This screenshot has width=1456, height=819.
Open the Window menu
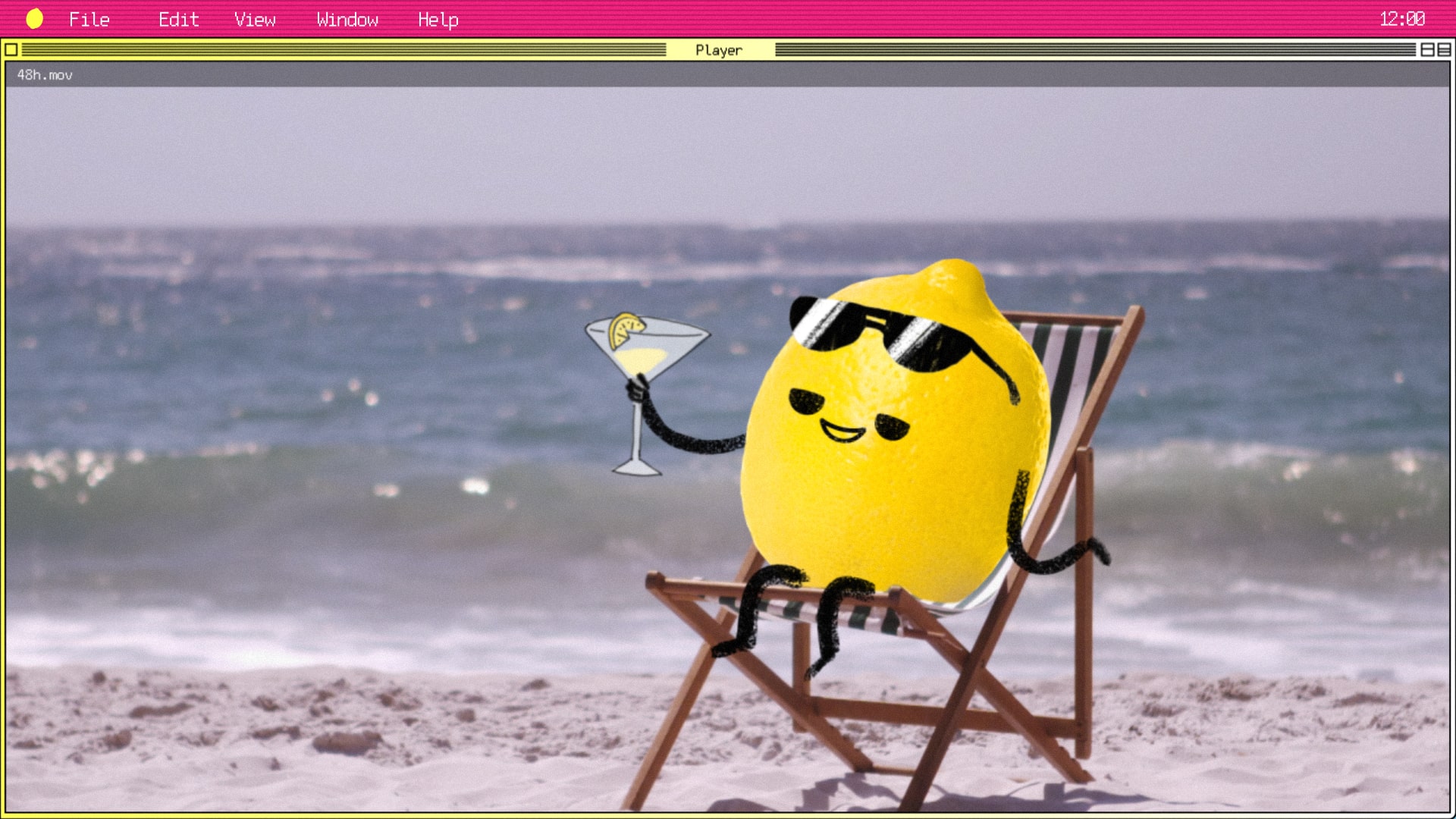(347, 20)
